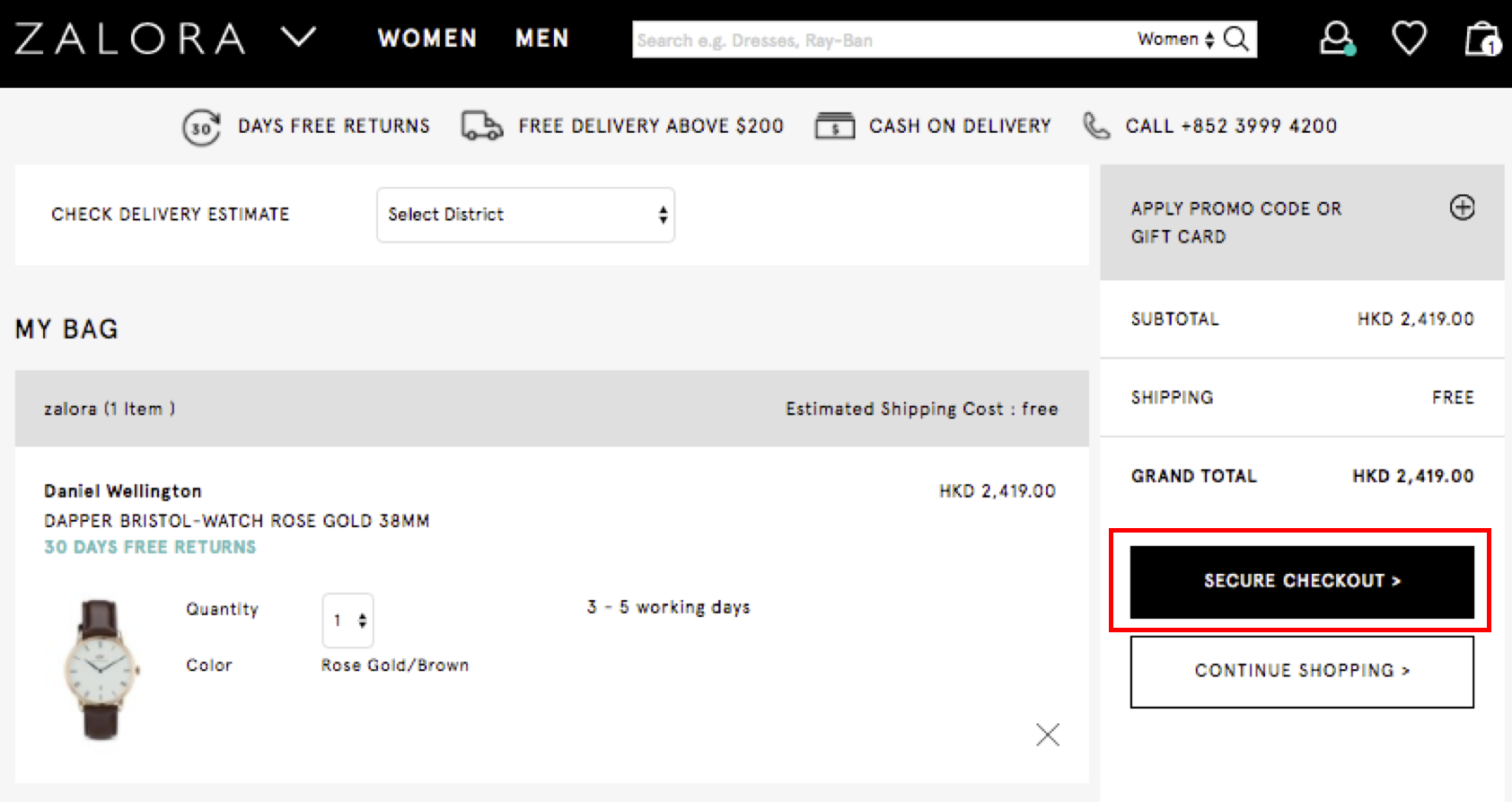Expand the chevron next to ZALORA logo
1512x802 pixels.
pyautogui.click(x=298, y=37)
